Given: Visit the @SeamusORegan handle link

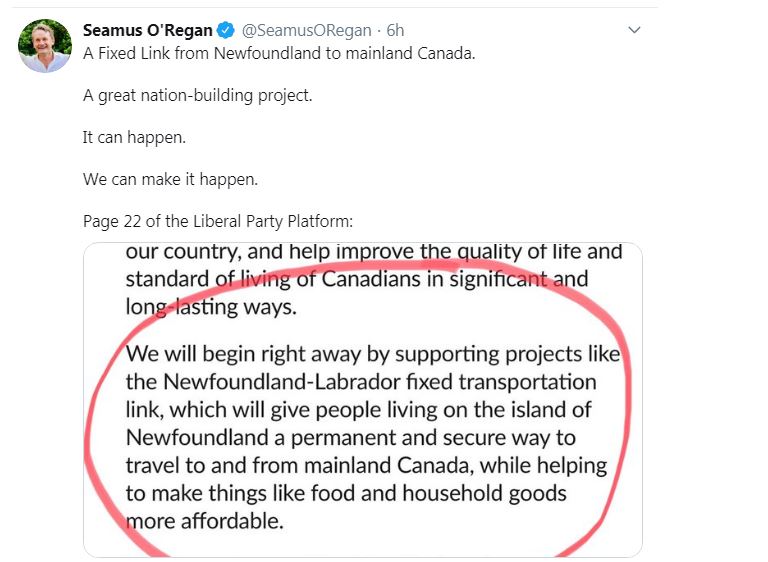Looking at the screenshot, I should (307, 30).
